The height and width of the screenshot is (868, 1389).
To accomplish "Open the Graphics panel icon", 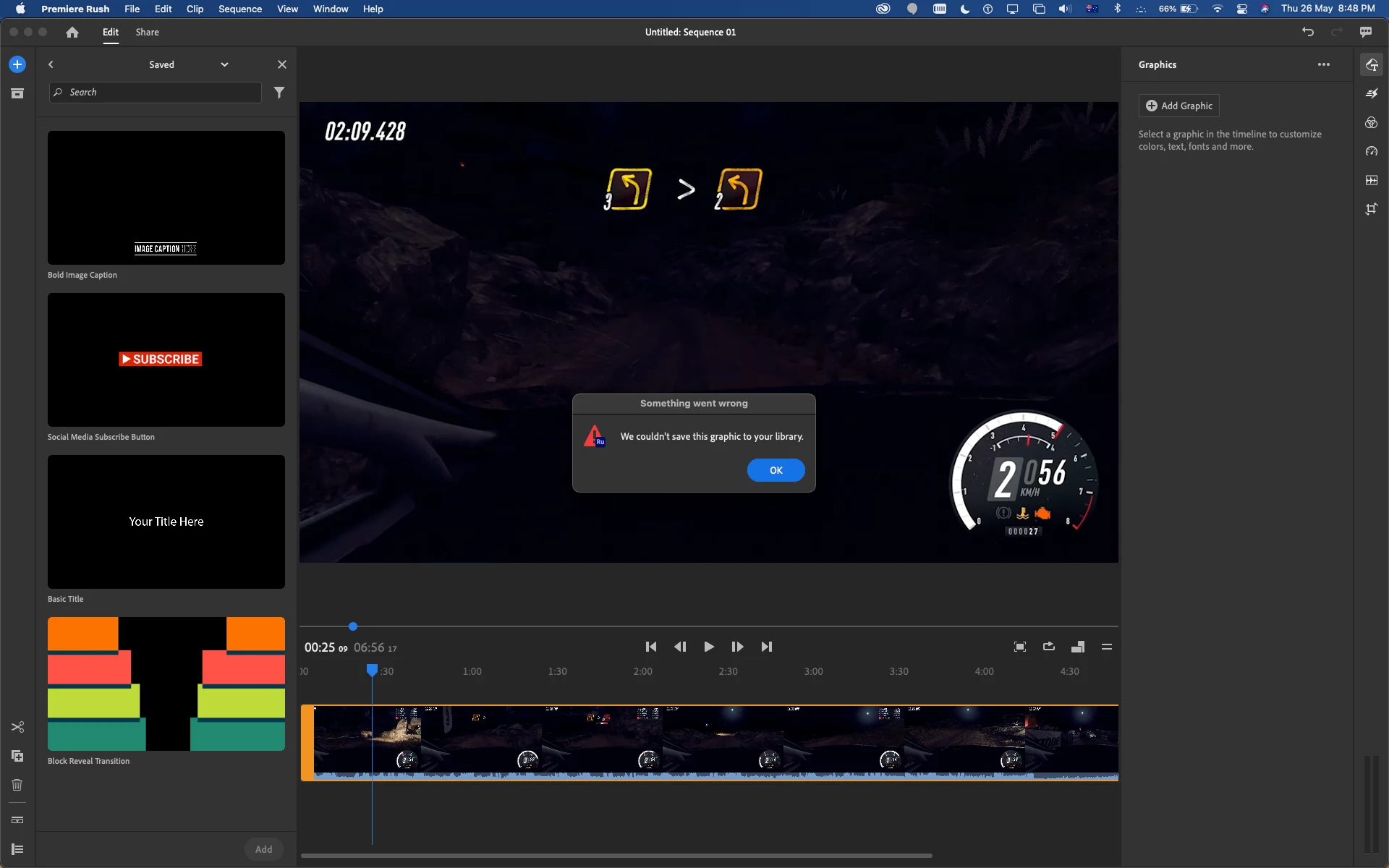I will click(x=1372, y=64).
